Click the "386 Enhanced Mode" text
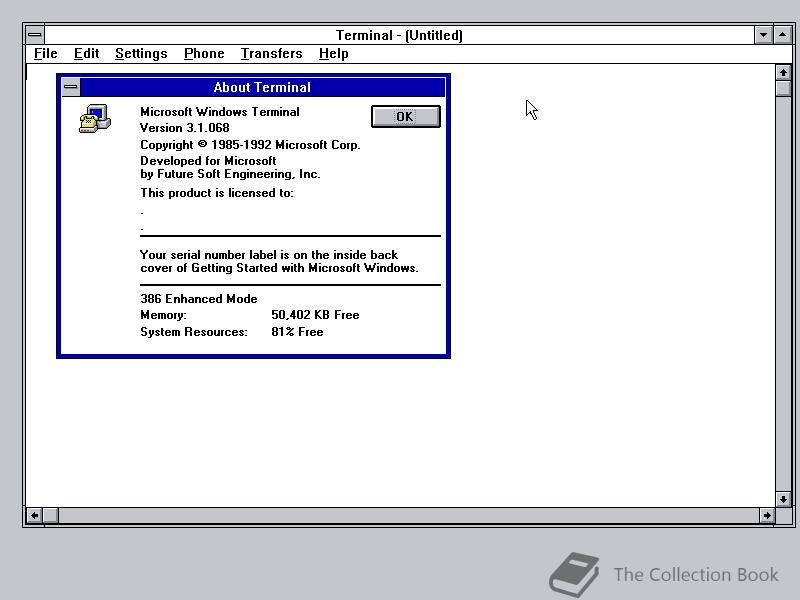Image resolution: width=800 pixels, height=600 pixels. pyautogui.click(x=198, y=298)
